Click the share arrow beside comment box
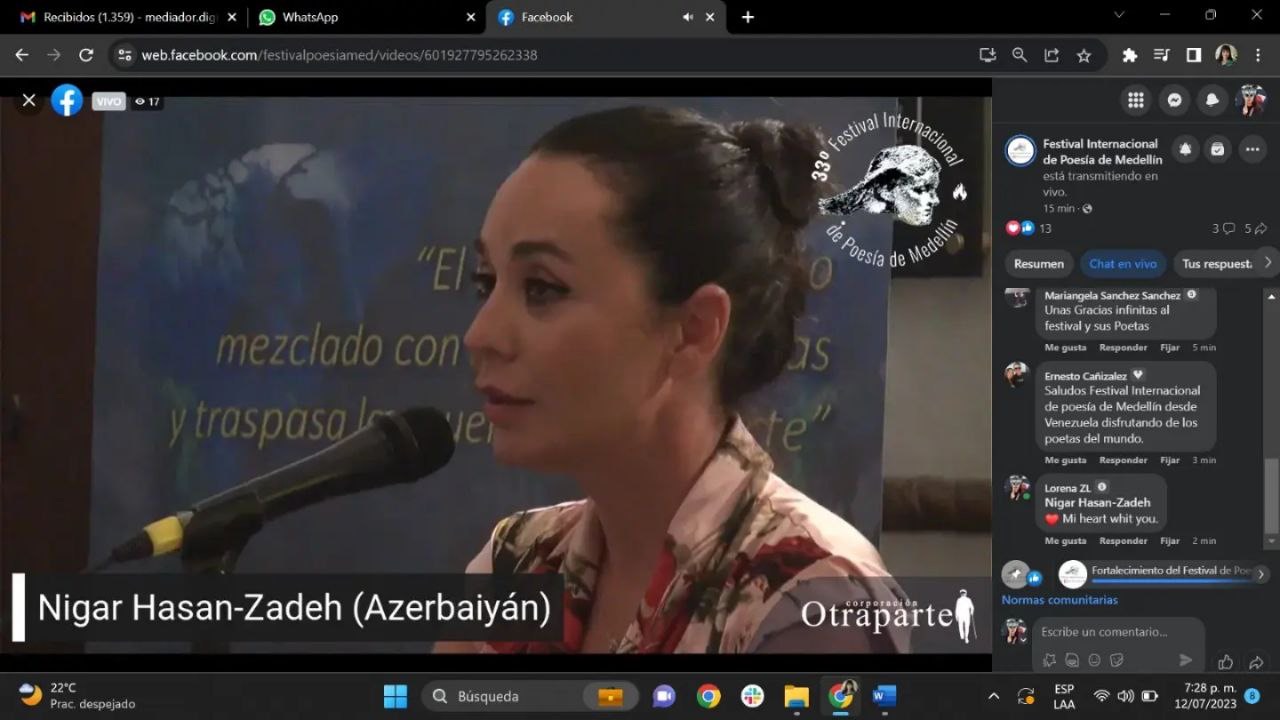The height and width of the screenshot is (720, 1280). pos(1256,662)
